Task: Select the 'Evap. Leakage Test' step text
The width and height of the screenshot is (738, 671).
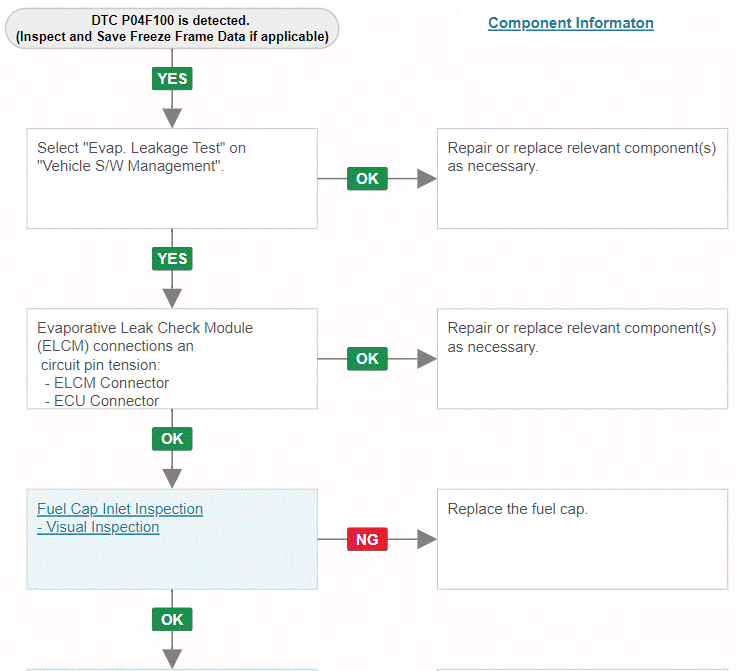Action: click(x=141, y=157)
